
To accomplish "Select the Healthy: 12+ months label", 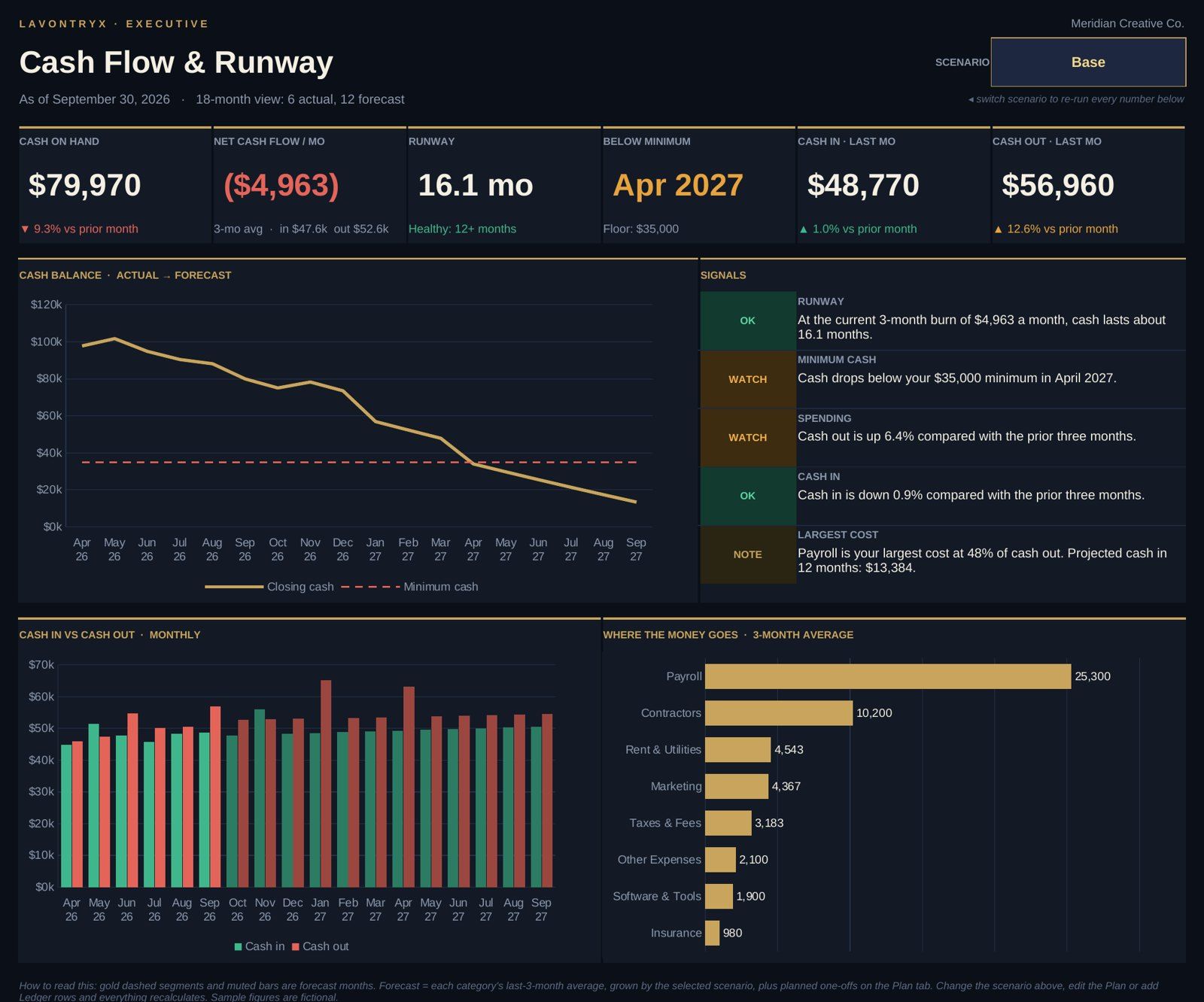I will coord(462,229).
